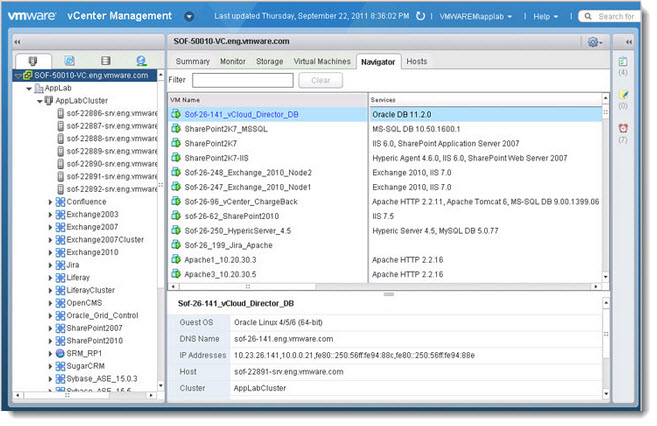This screenshot has height=426, width=657.
Task: Open the vCenter Management dropdown arrow
Action: click(189, 16)
